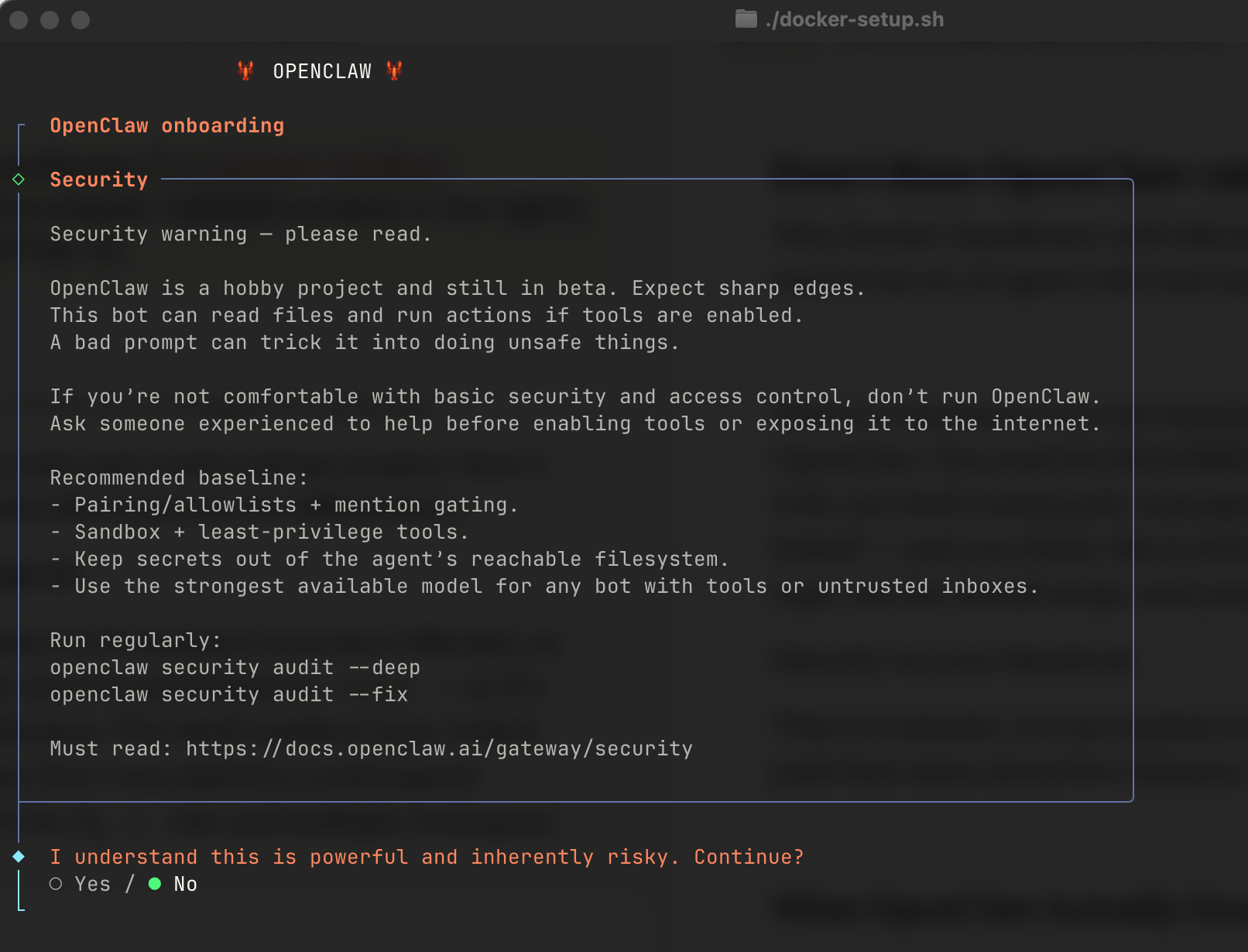
Task: Click the 'I understand this is powerful' prompt
Action: pyautogui.click(x=427, y=857)
